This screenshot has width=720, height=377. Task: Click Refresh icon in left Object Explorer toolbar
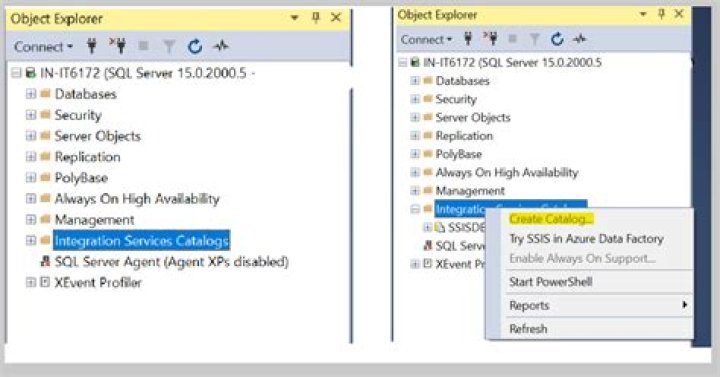point(195,46)
